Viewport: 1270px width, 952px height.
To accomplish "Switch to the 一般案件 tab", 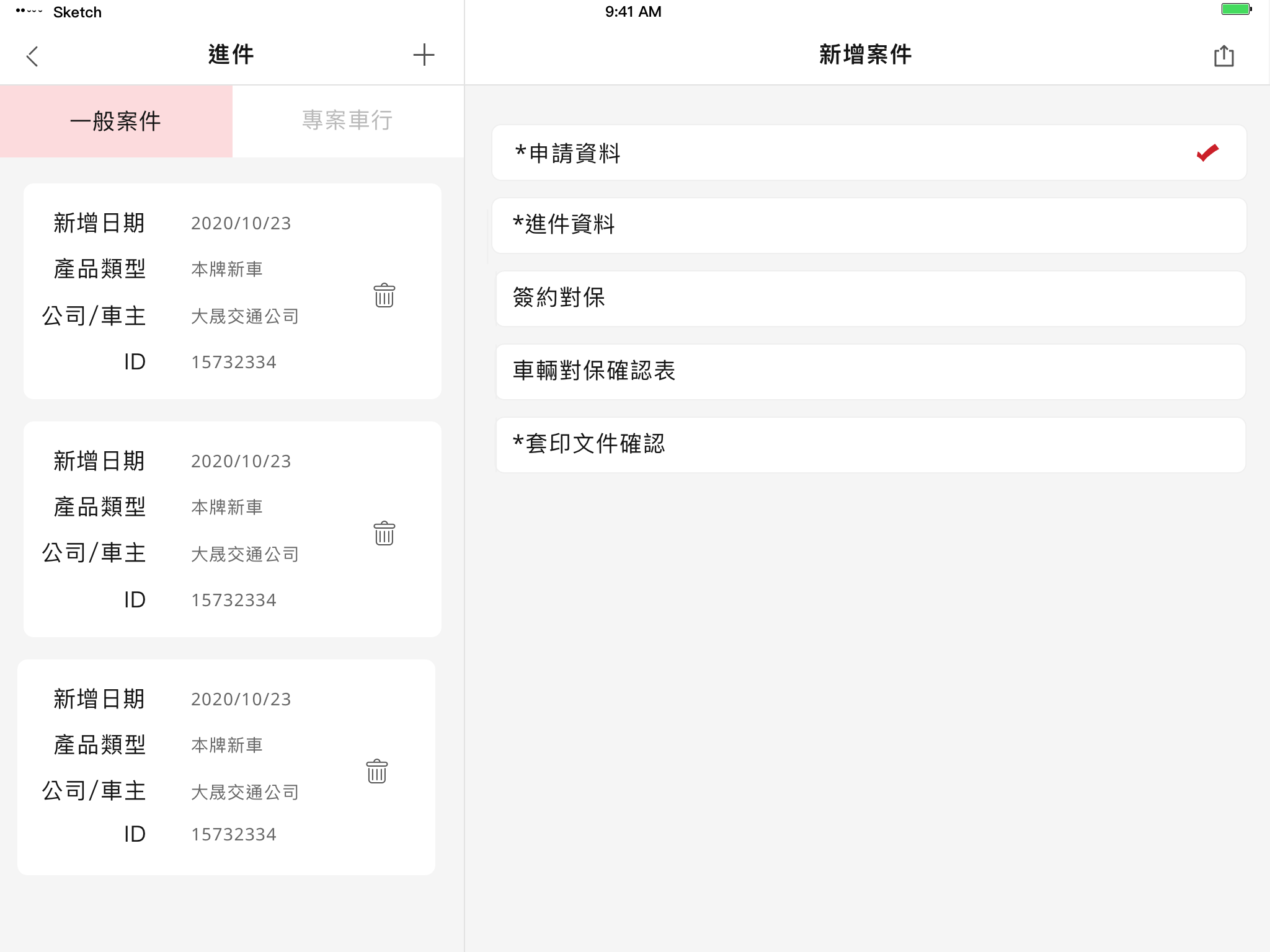I will (x=116, y=121).
